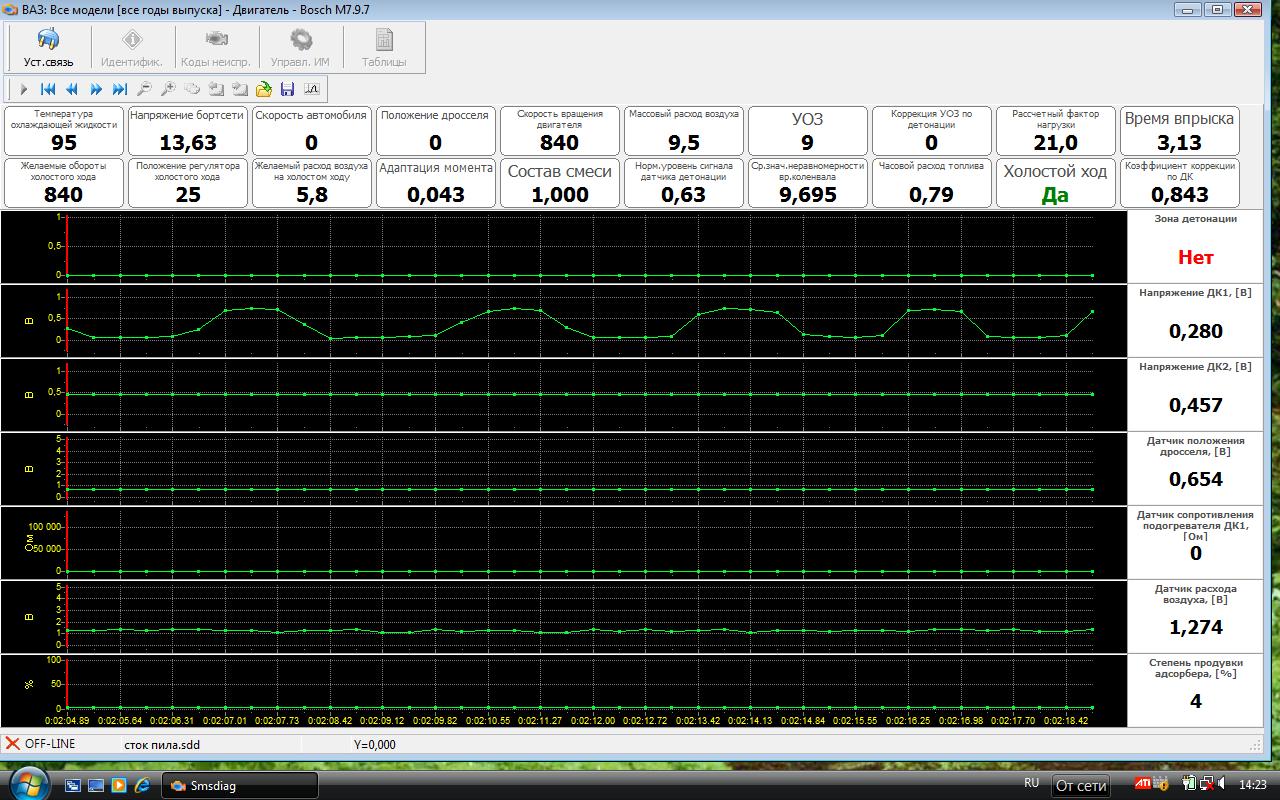Click the Зона детонации graph label
The image size is (1280, 800).
[1195, 219]
